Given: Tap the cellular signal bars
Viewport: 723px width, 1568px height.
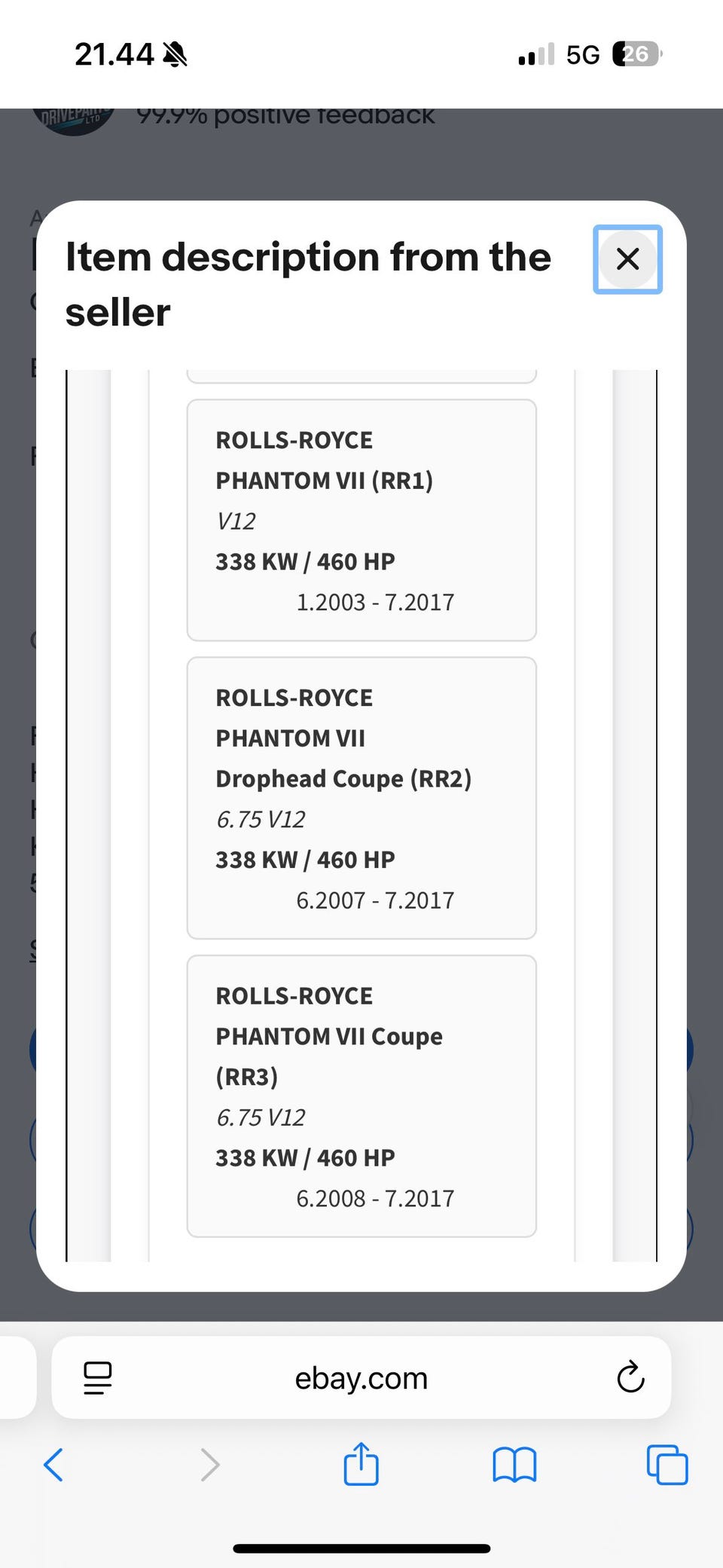Looking at the screenshot, I should coord(536,54).
